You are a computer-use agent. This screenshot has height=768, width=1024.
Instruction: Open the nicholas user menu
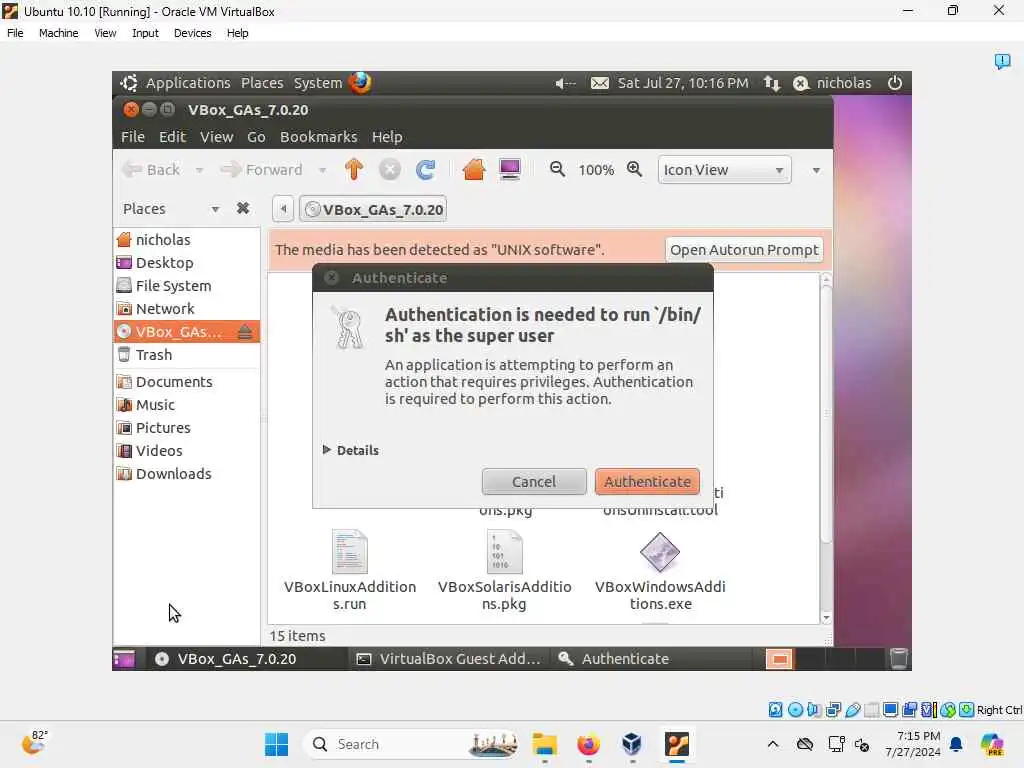point(832,83)
